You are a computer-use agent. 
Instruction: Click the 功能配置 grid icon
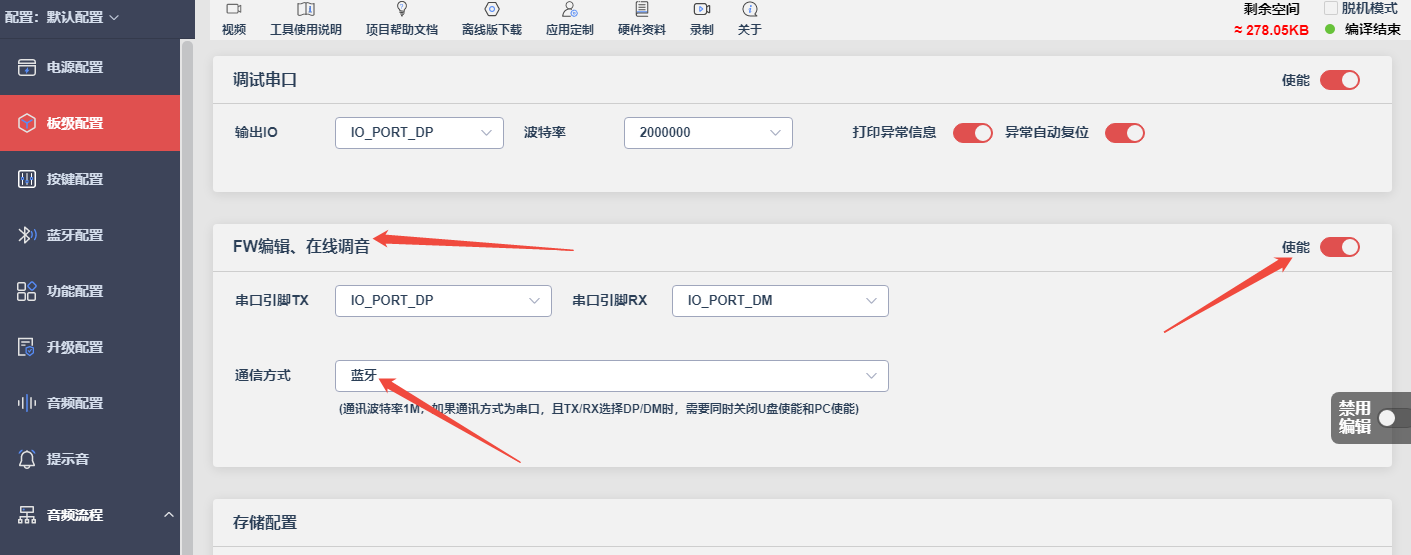pos(27,291)
